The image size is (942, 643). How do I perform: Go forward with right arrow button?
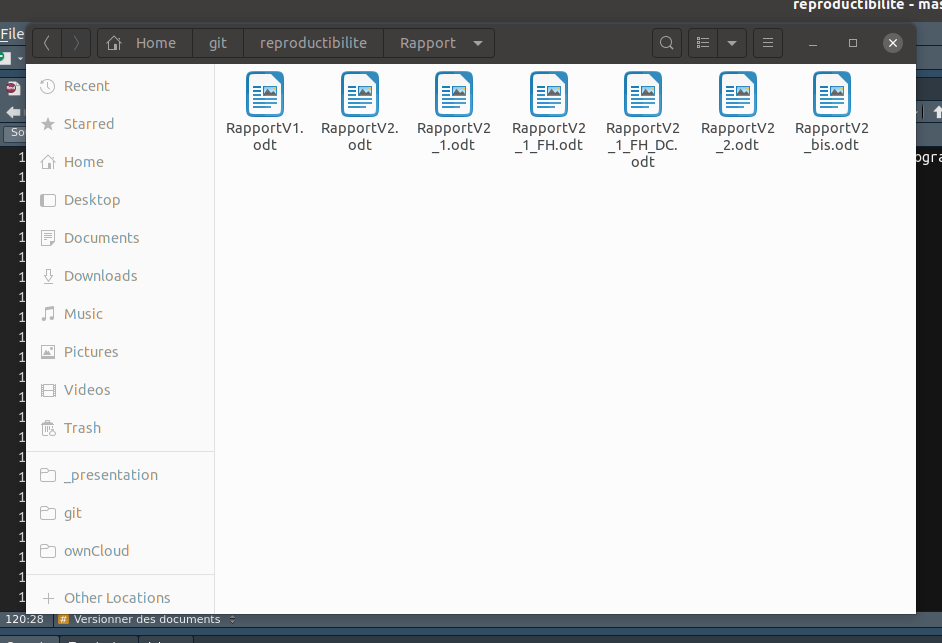click(x=76, y=43)
